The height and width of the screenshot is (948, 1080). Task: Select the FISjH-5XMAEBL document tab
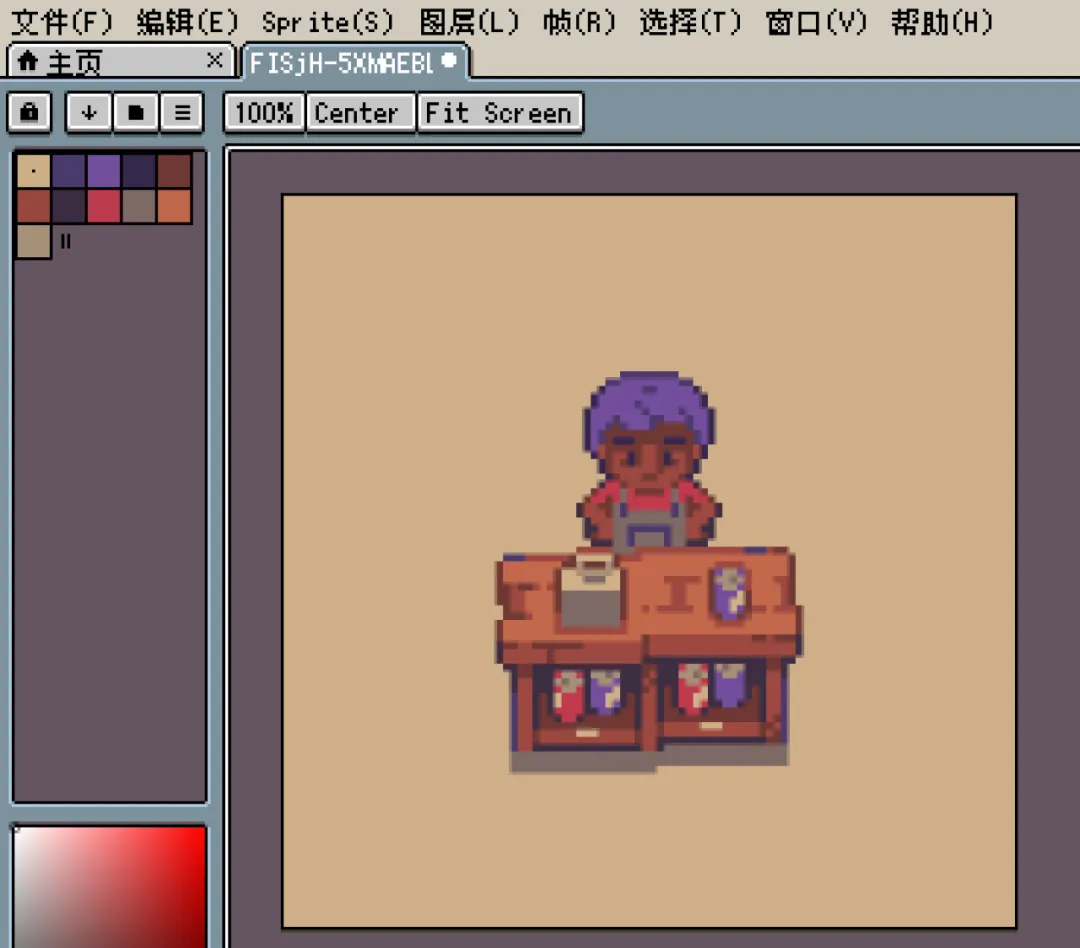click(x=355, y=63)
